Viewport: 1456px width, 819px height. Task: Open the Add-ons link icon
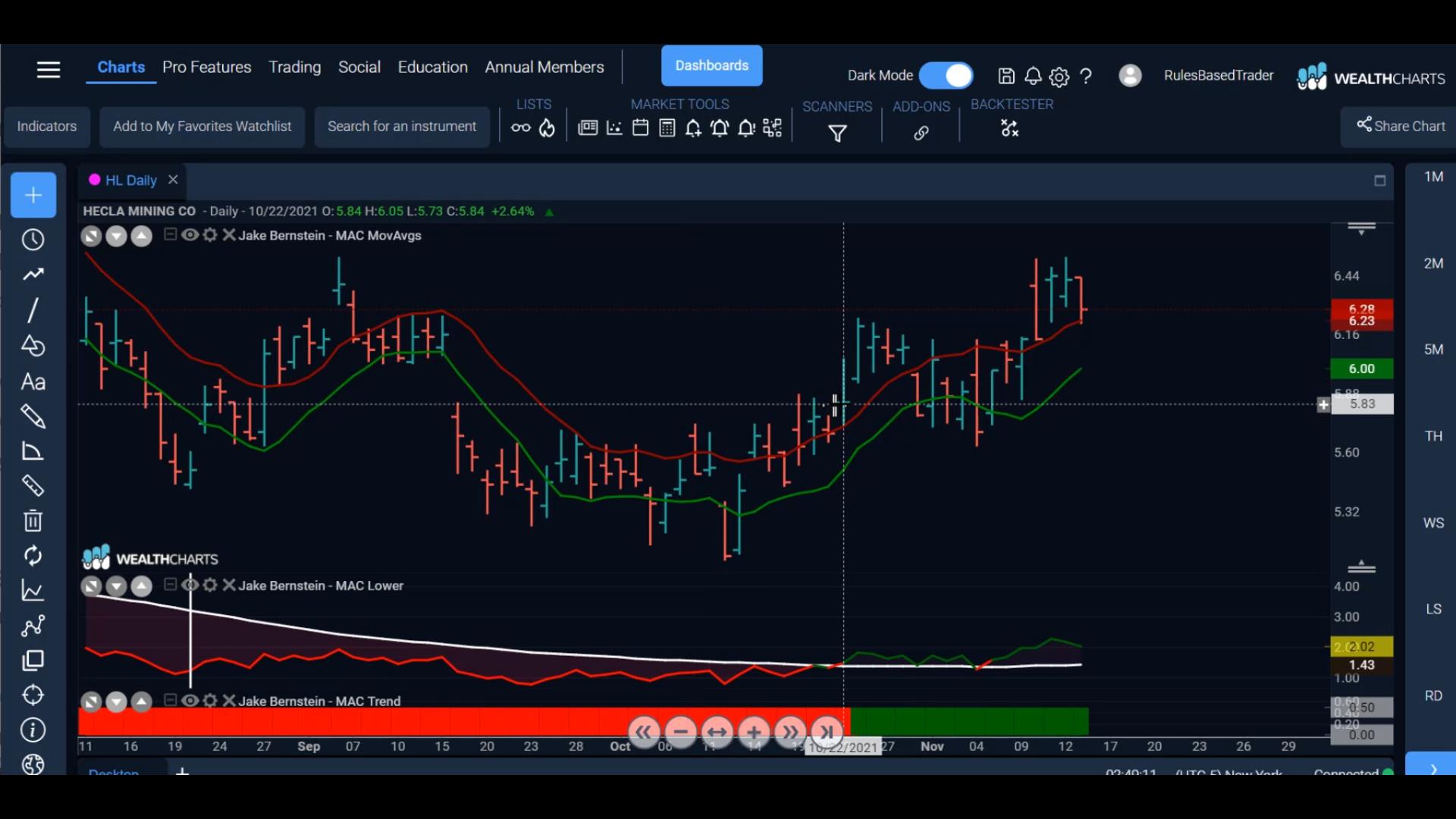coord(921,133)
